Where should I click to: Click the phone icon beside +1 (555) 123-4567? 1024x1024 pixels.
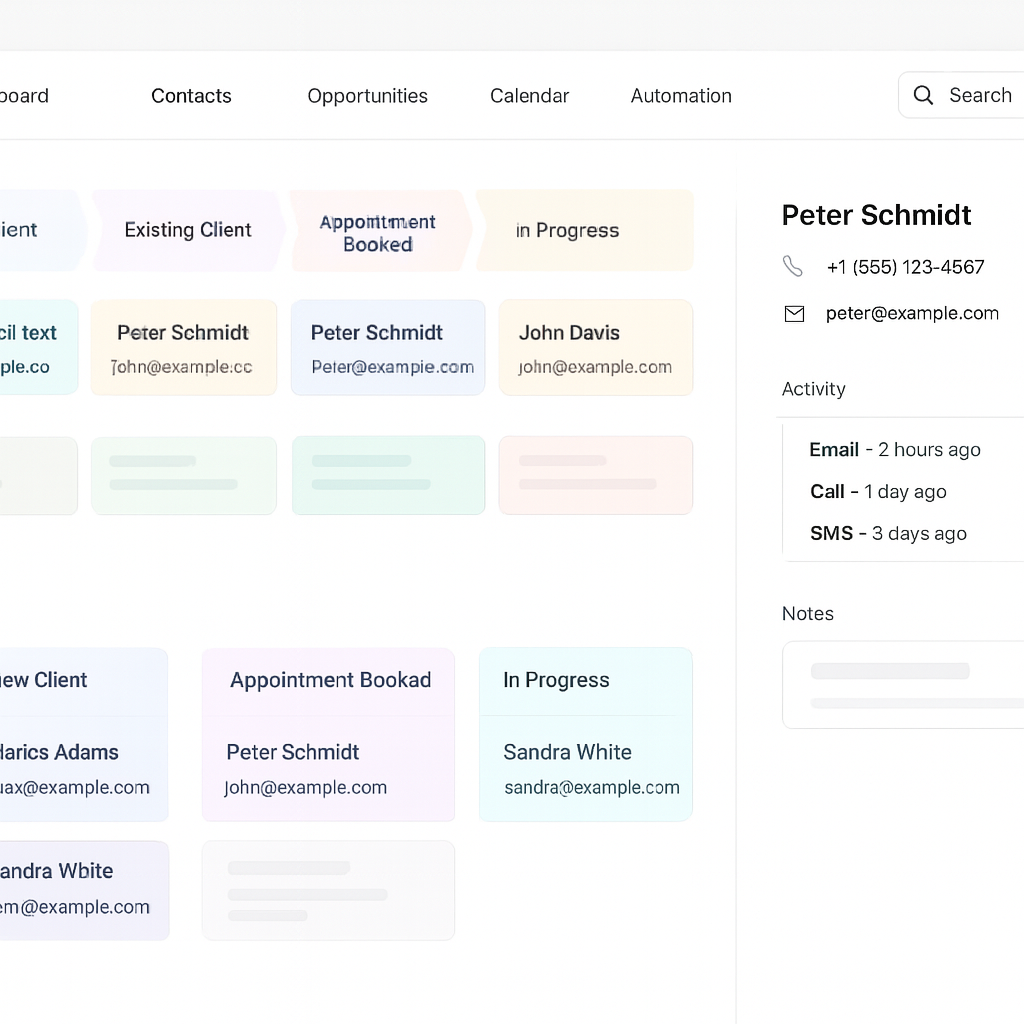tap(793, 266)
